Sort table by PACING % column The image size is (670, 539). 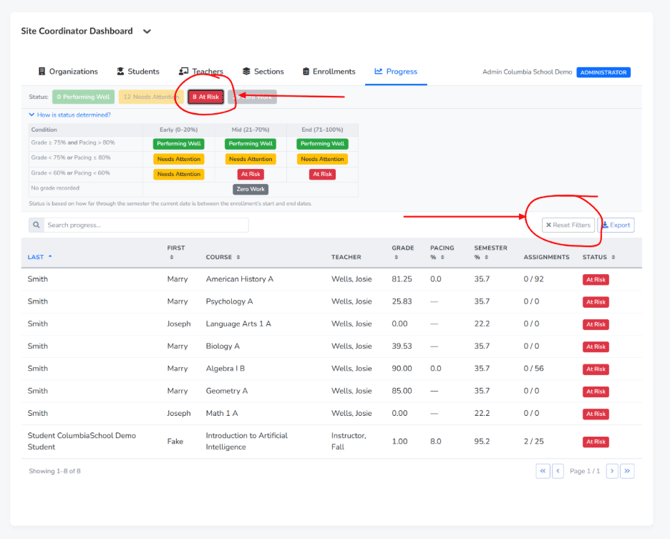[x=442, y=252]
